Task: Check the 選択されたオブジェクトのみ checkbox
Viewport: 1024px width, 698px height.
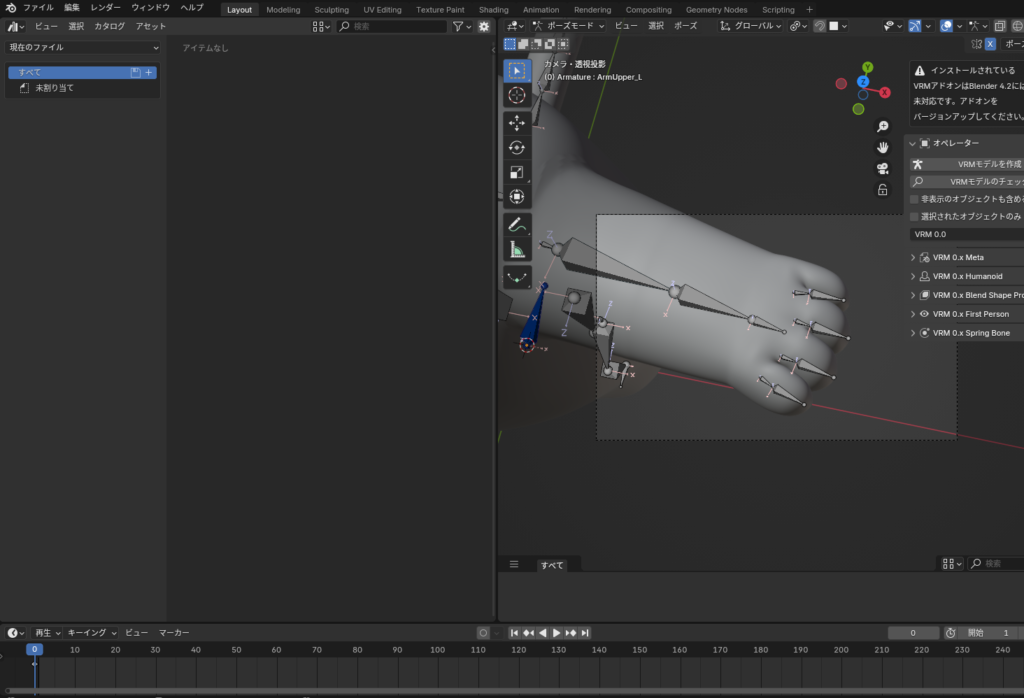Action: 914,216
